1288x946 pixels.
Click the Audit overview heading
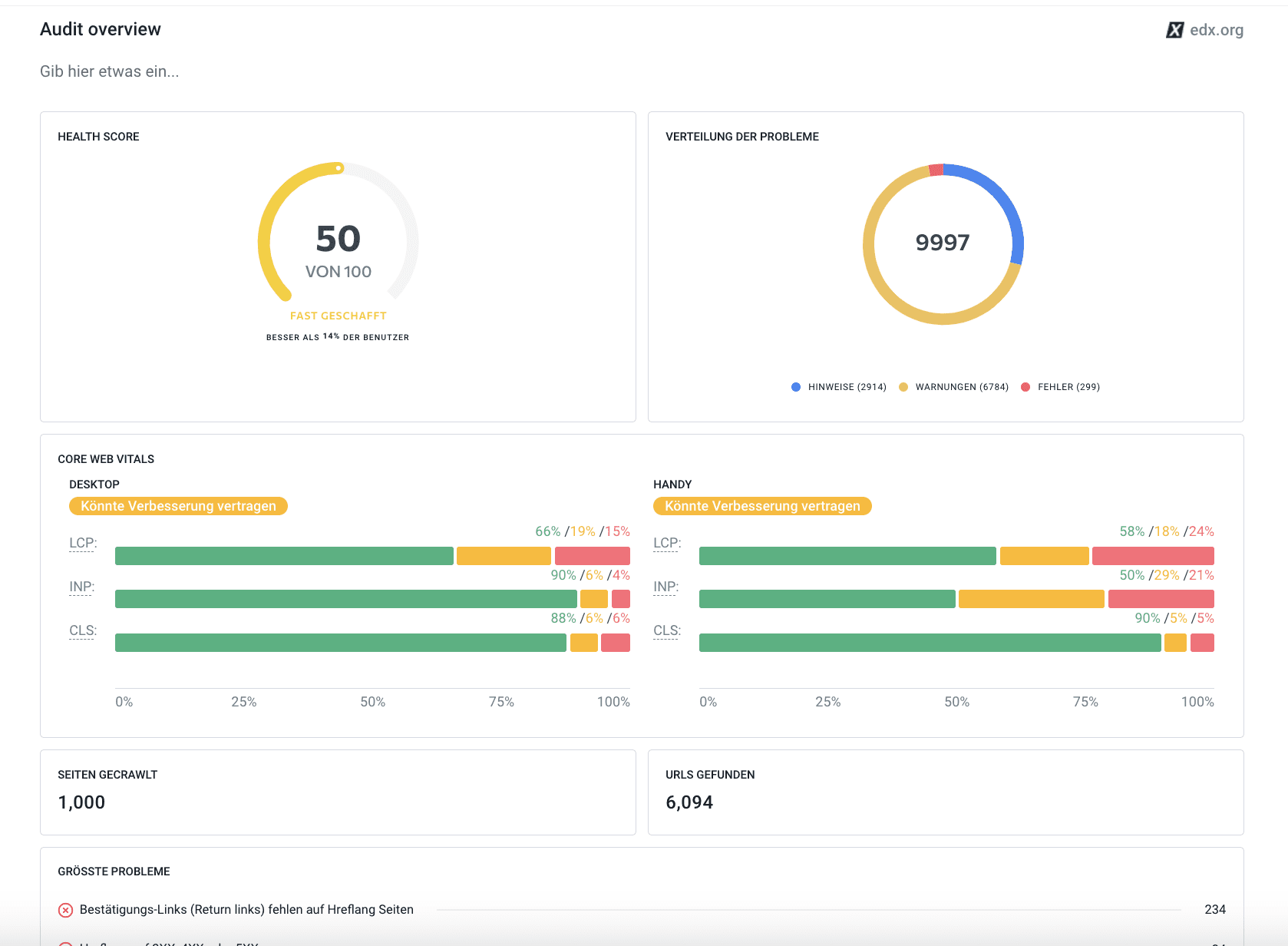click(101, 29)
